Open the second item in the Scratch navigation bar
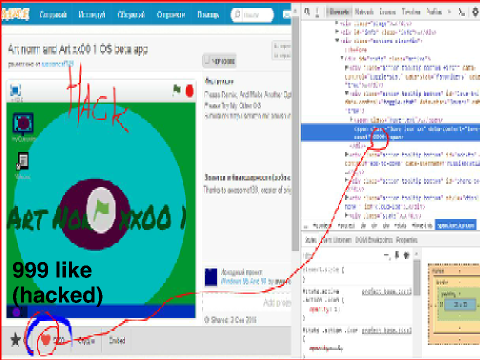 pos(92,15)
